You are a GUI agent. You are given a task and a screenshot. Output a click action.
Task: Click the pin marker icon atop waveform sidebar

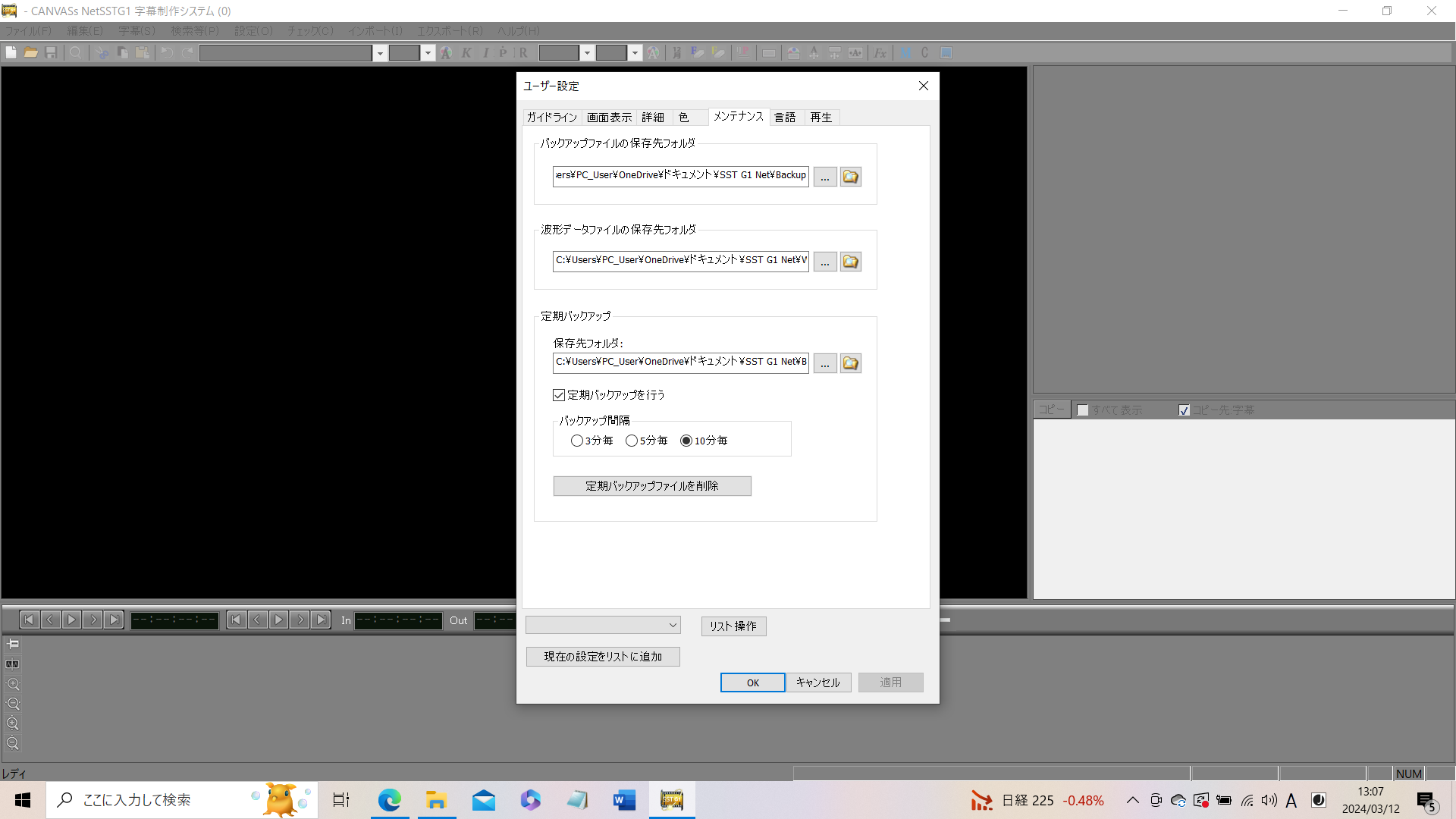13,644
